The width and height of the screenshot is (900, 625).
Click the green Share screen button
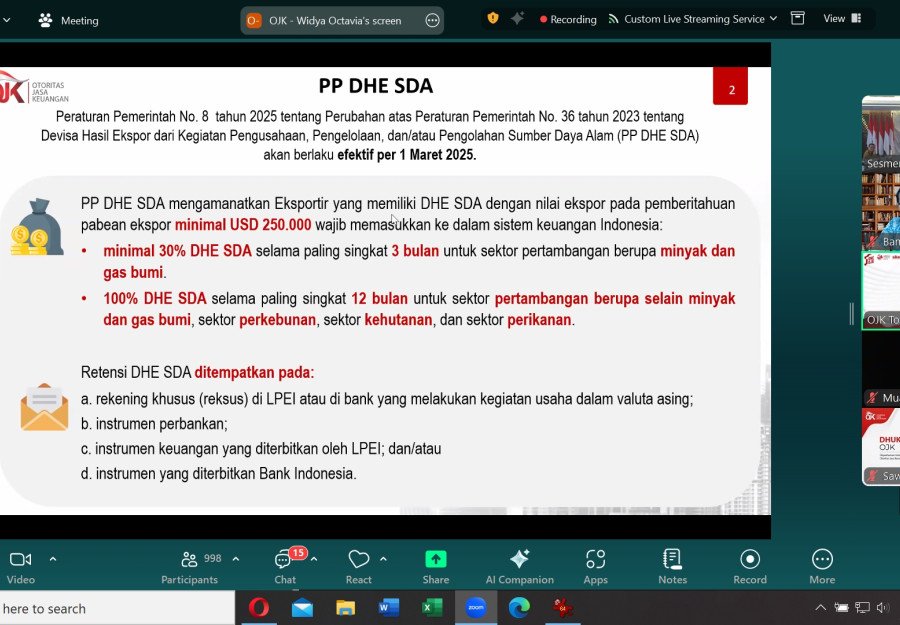click(x=436, y=566)
